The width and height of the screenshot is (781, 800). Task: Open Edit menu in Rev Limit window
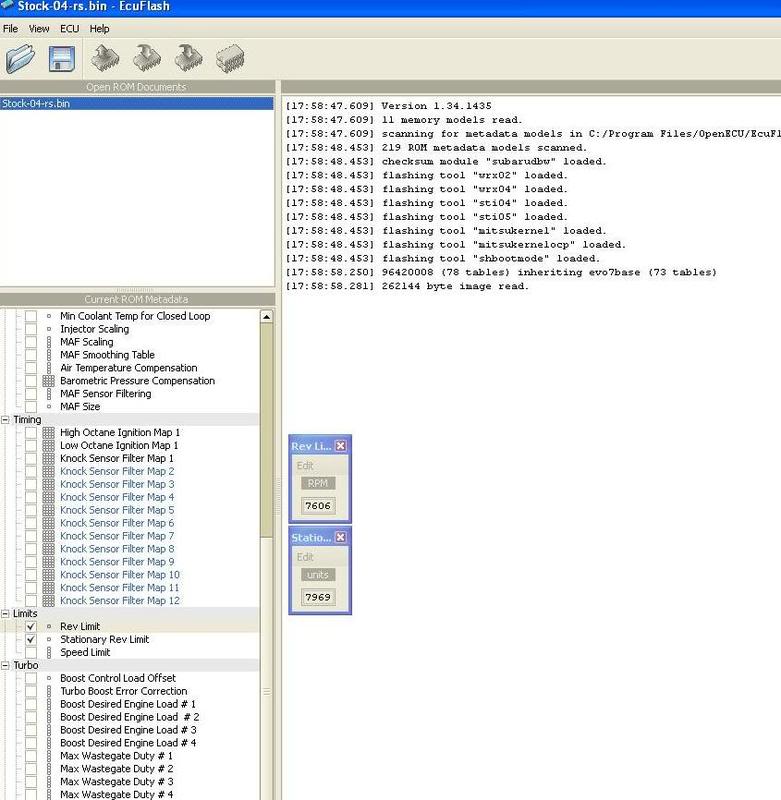pos(305,465)
